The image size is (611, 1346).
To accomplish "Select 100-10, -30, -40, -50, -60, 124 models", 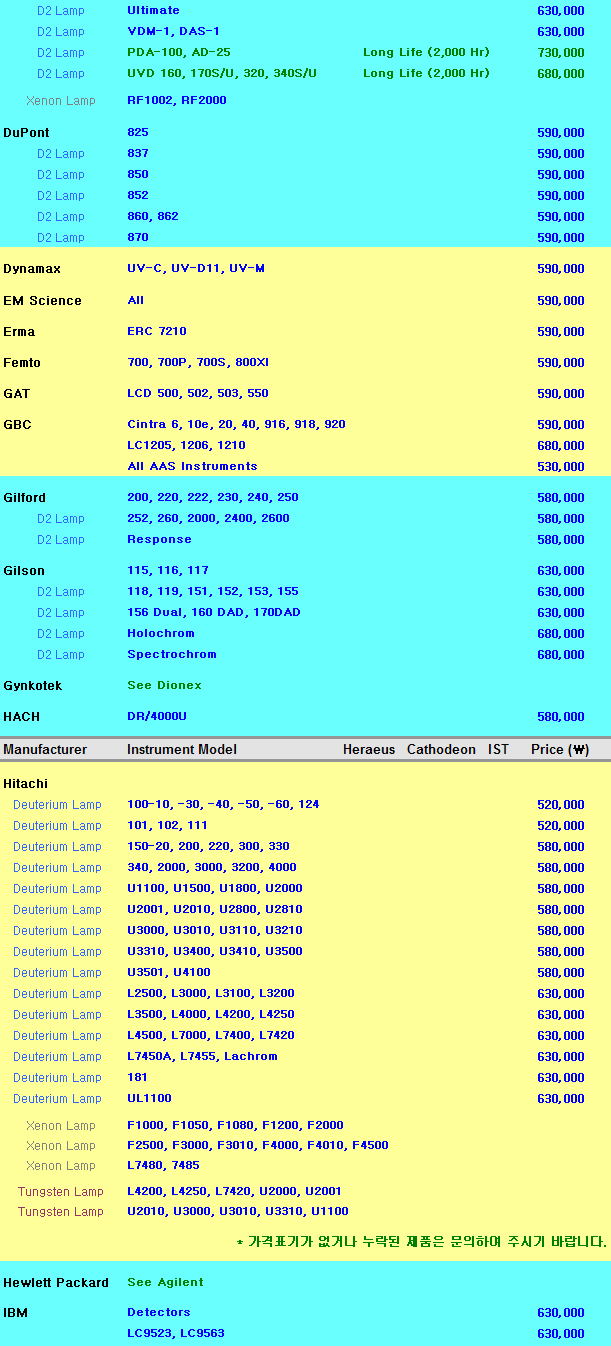I will (223, 804).
